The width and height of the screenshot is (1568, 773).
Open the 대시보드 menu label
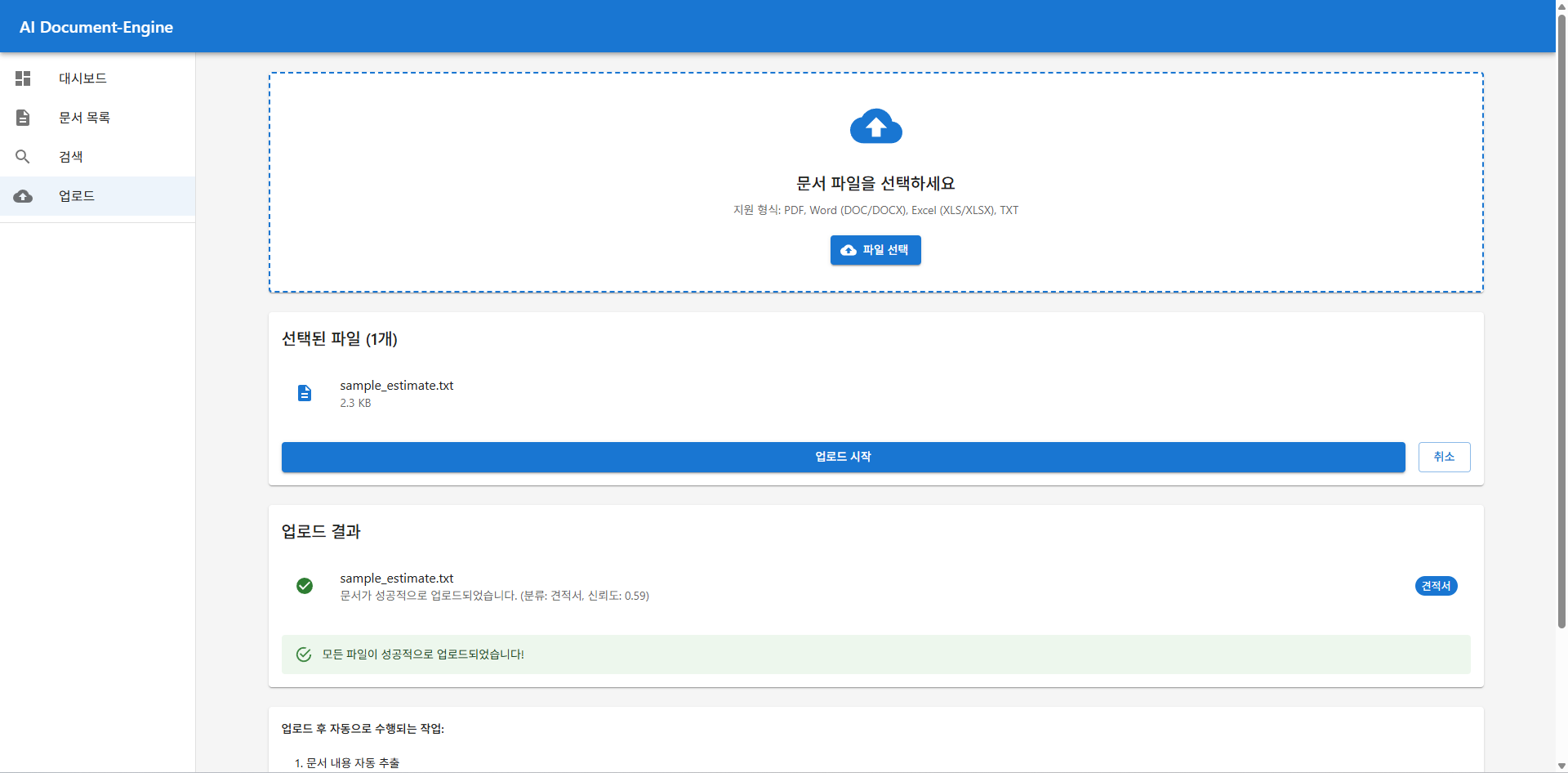click(x=82, y=78)
